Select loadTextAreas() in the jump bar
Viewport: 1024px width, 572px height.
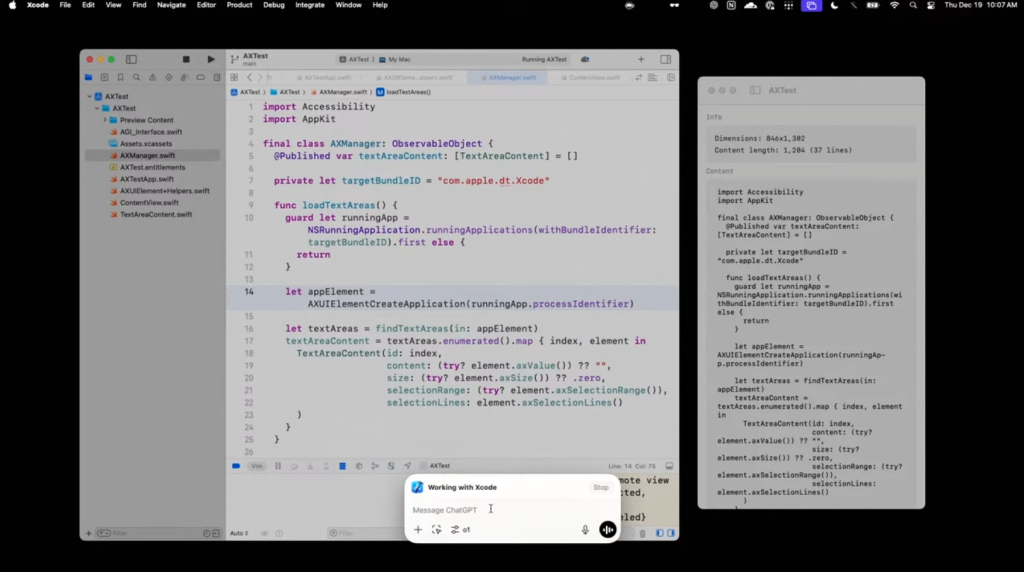pos(407,92)
